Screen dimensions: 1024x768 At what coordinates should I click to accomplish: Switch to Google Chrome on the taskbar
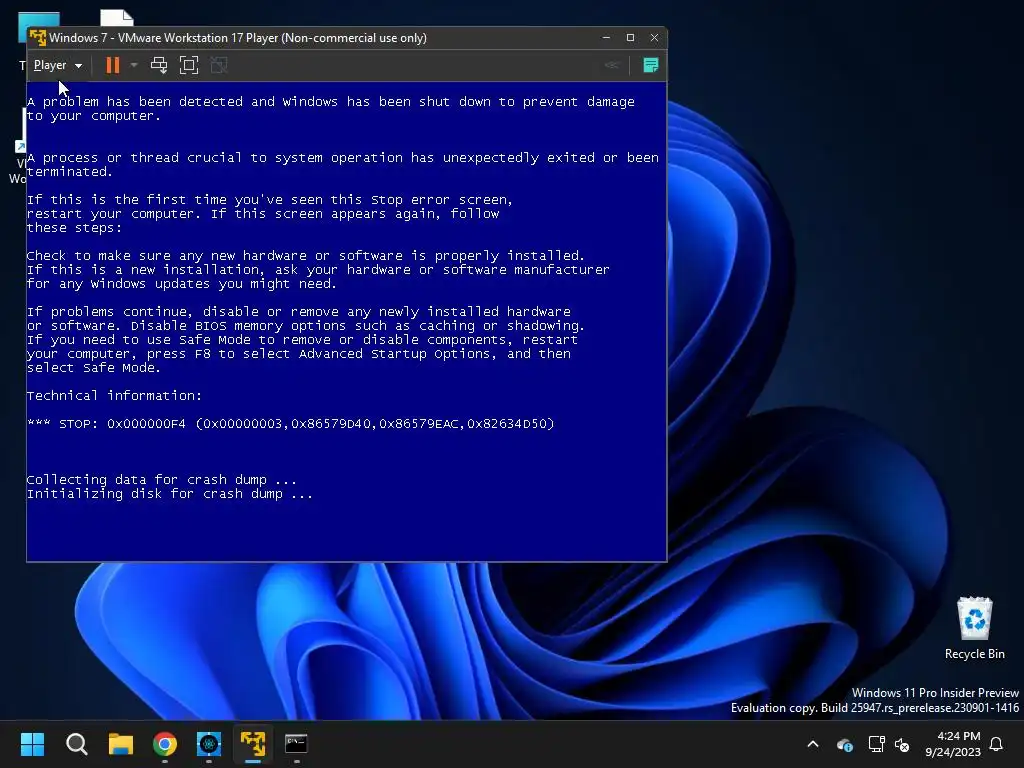[x=165, y=744]
